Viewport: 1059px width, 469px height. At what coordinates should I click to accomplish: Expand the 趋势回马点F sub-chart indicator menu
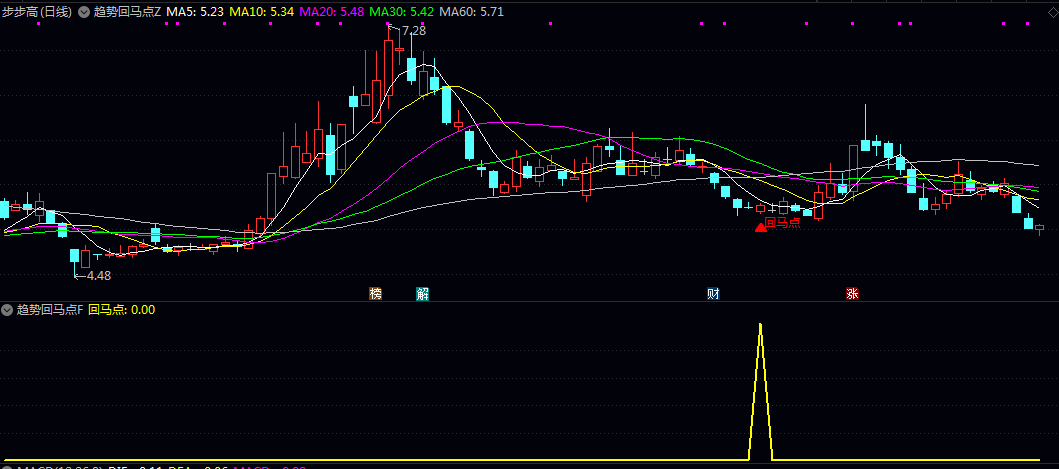[x=8, y=310]
